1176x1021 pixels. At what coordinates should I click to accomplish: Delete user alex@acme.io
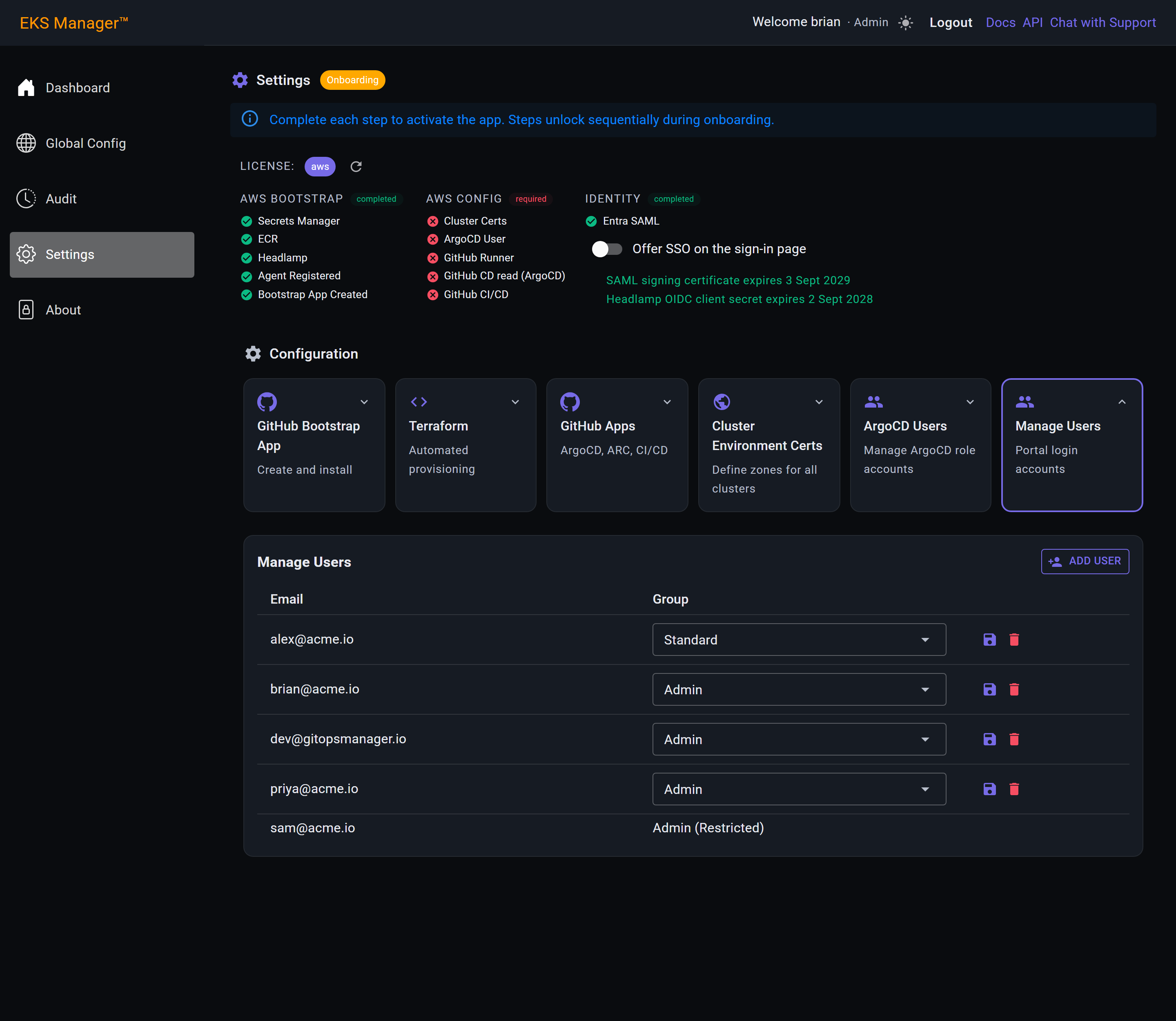1014,639
